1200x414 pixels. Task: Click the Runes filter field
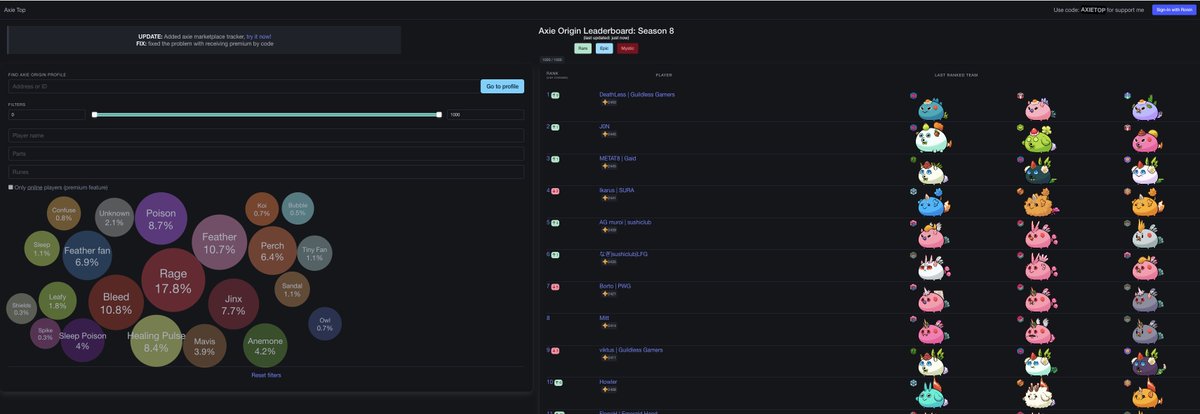tap(266, 172)
